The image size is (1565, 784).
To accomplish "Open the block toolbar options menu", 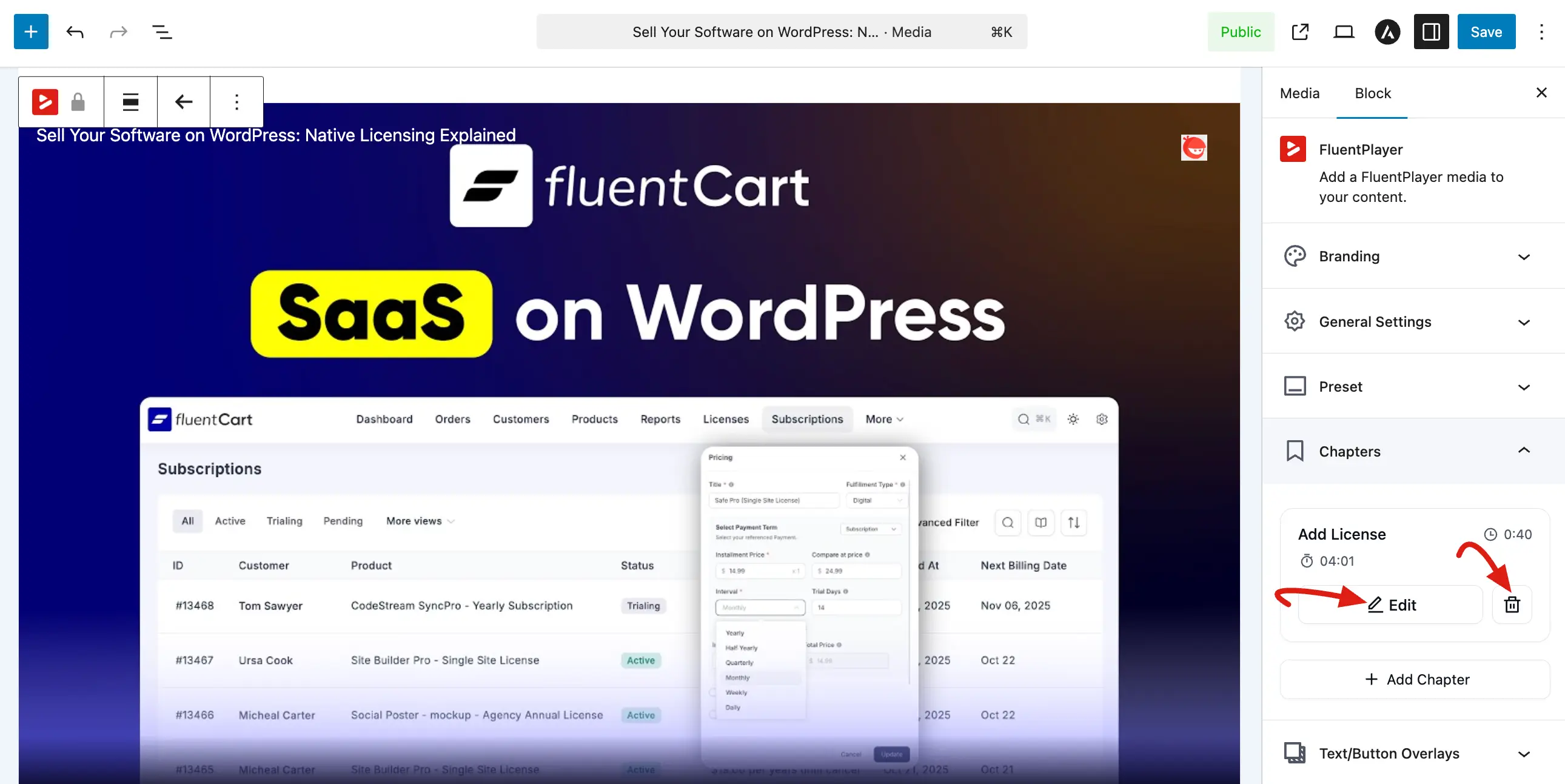I will (236, 101).
